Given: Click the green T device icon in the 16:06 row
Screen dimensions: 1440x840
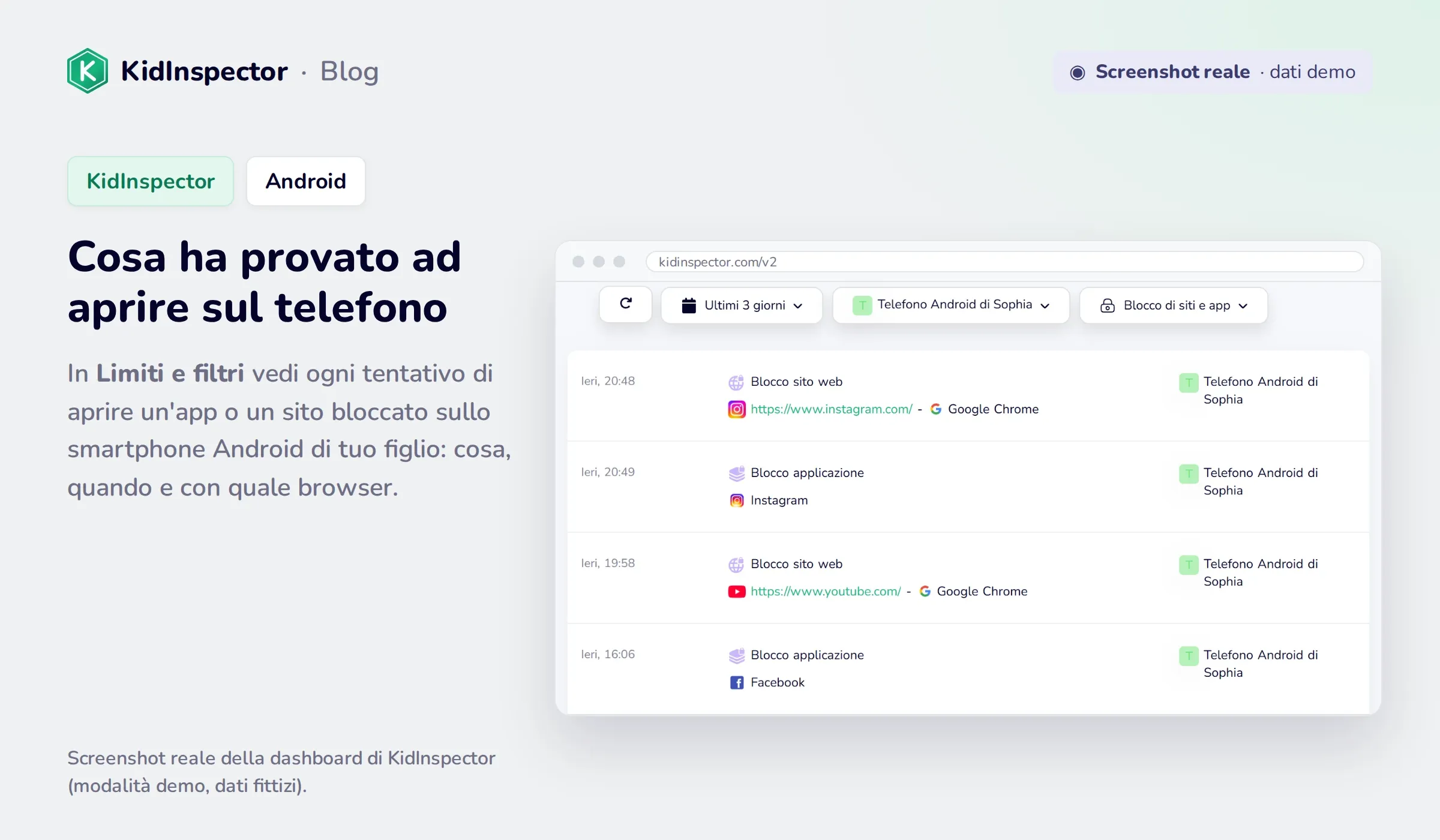Looking at the screenshot, I should [1189, 656].
